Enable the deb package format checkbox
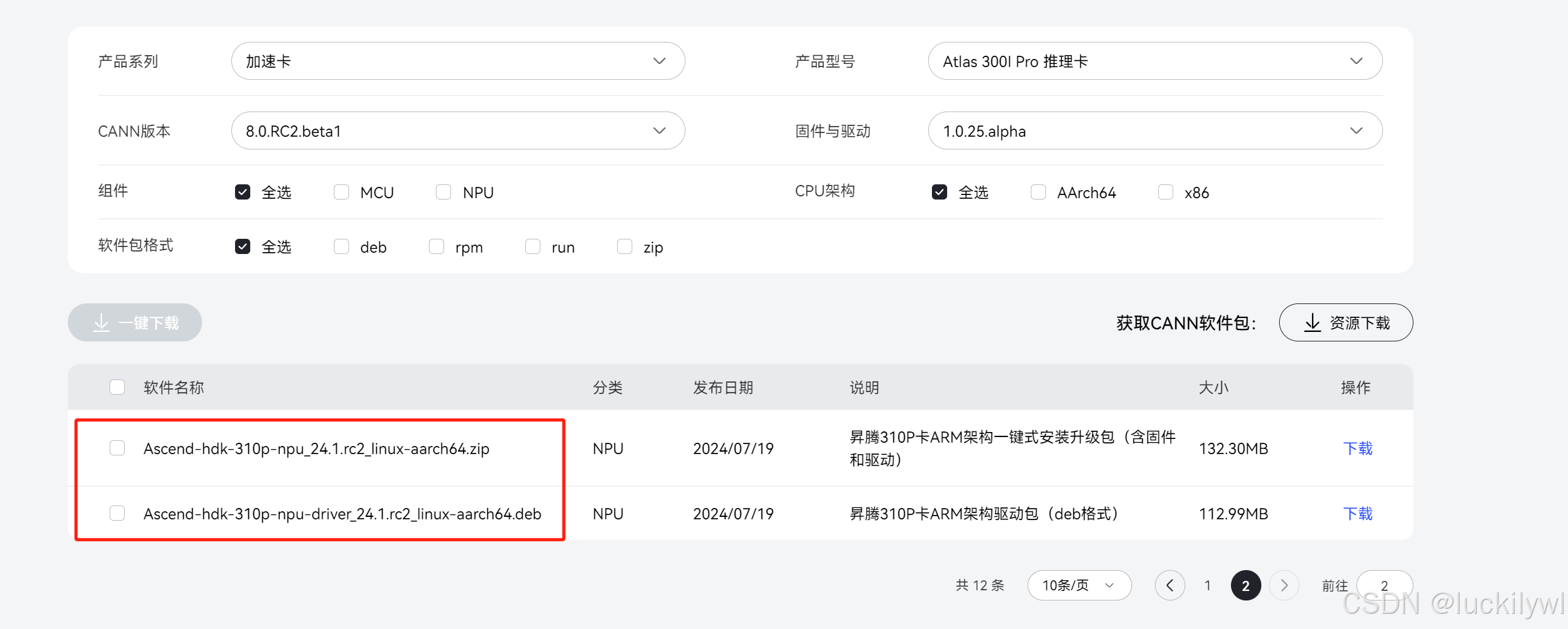The width and height of the screenshot is (1568, 629). point(341,246)
